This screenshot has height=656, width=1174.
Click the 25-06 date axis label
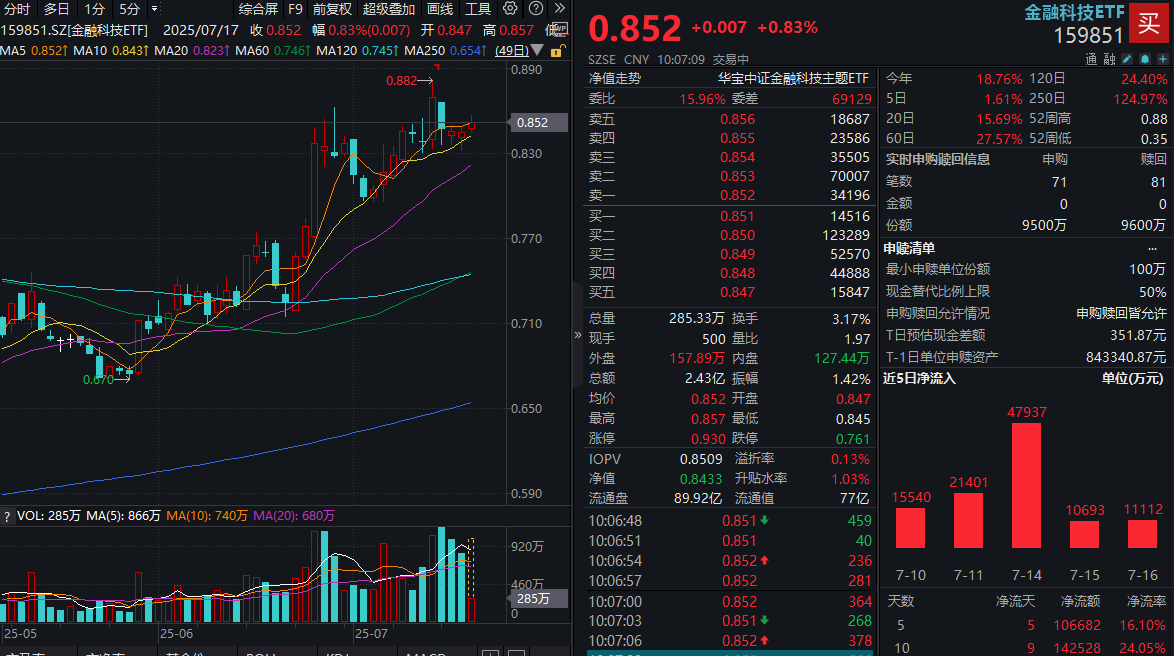(177, 634)
